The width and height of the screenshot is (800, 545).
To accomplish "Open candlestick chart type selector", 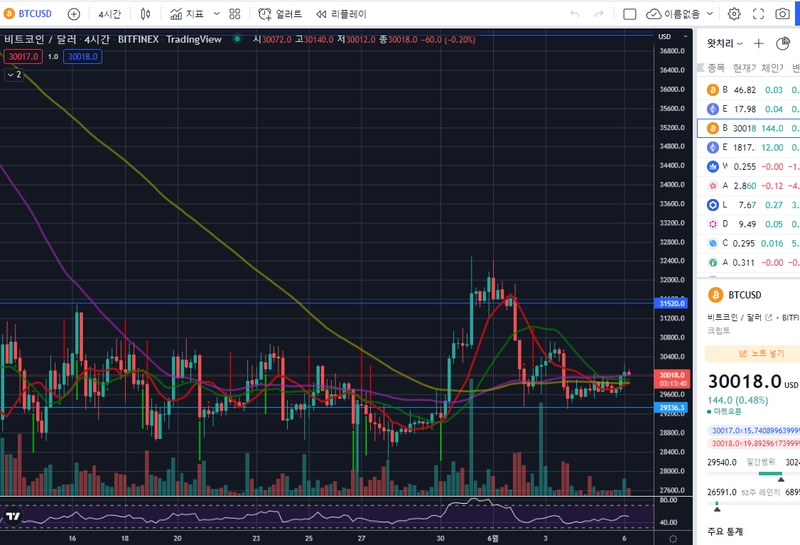I will pos(145,14).
